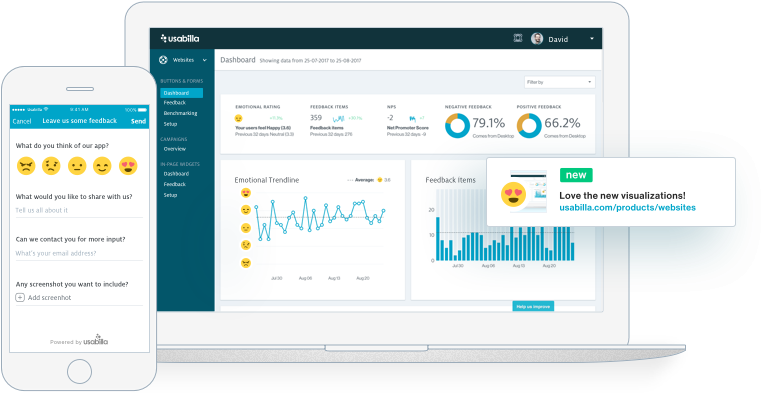Click the Tell us all about it field
The width and height of the screenshot is (767, 393).
coord(79,210)
